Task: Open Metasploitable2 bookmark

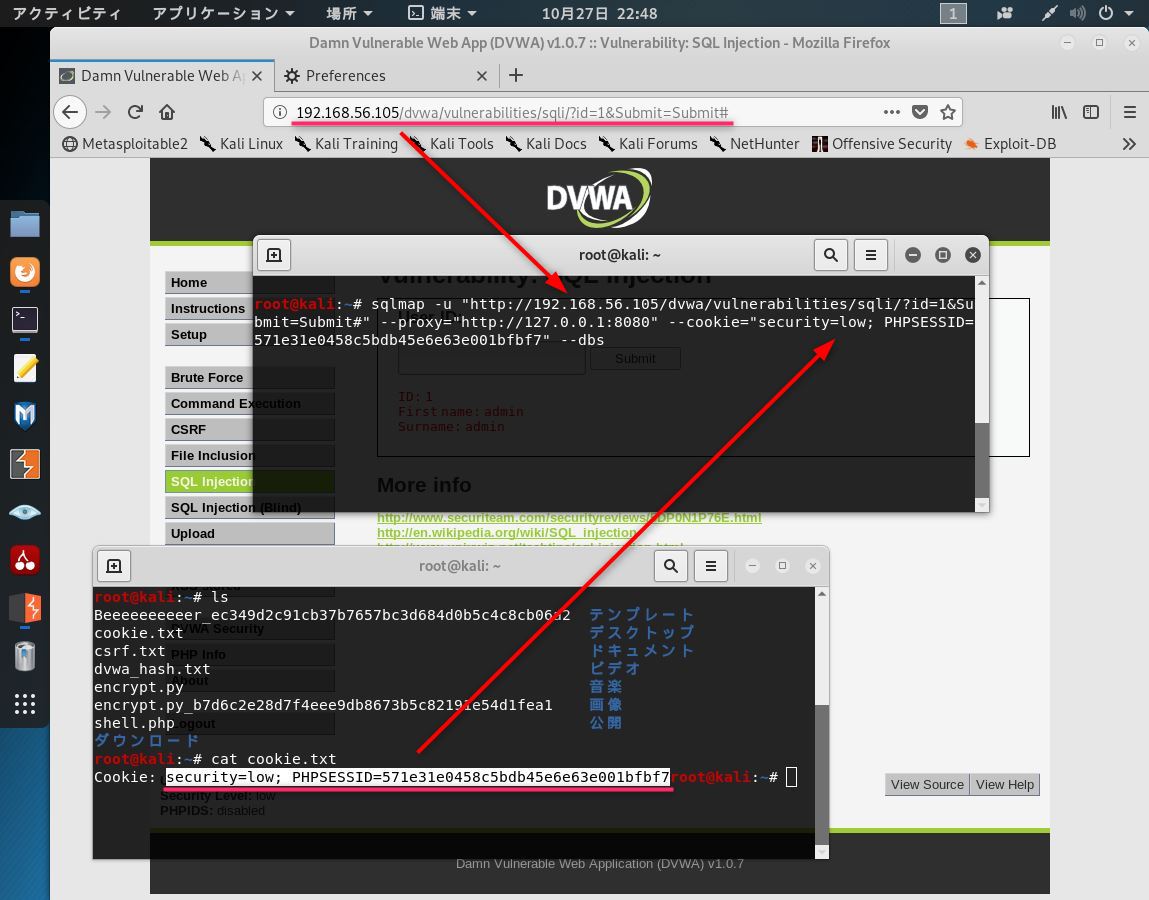Action: pos(125,144)
